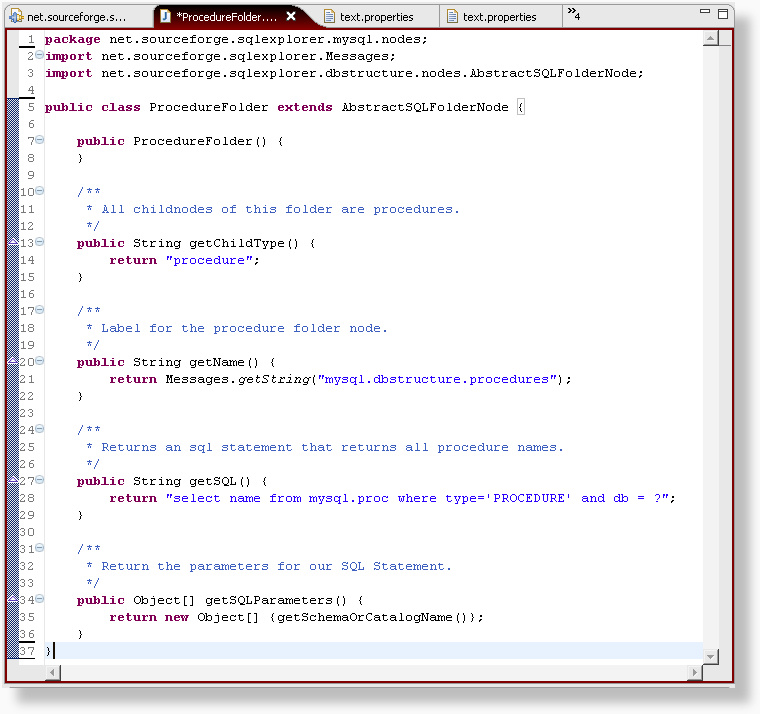Click the vertical scrollbar up arrow
Screen dimensions: 760x714
point(710,38)
